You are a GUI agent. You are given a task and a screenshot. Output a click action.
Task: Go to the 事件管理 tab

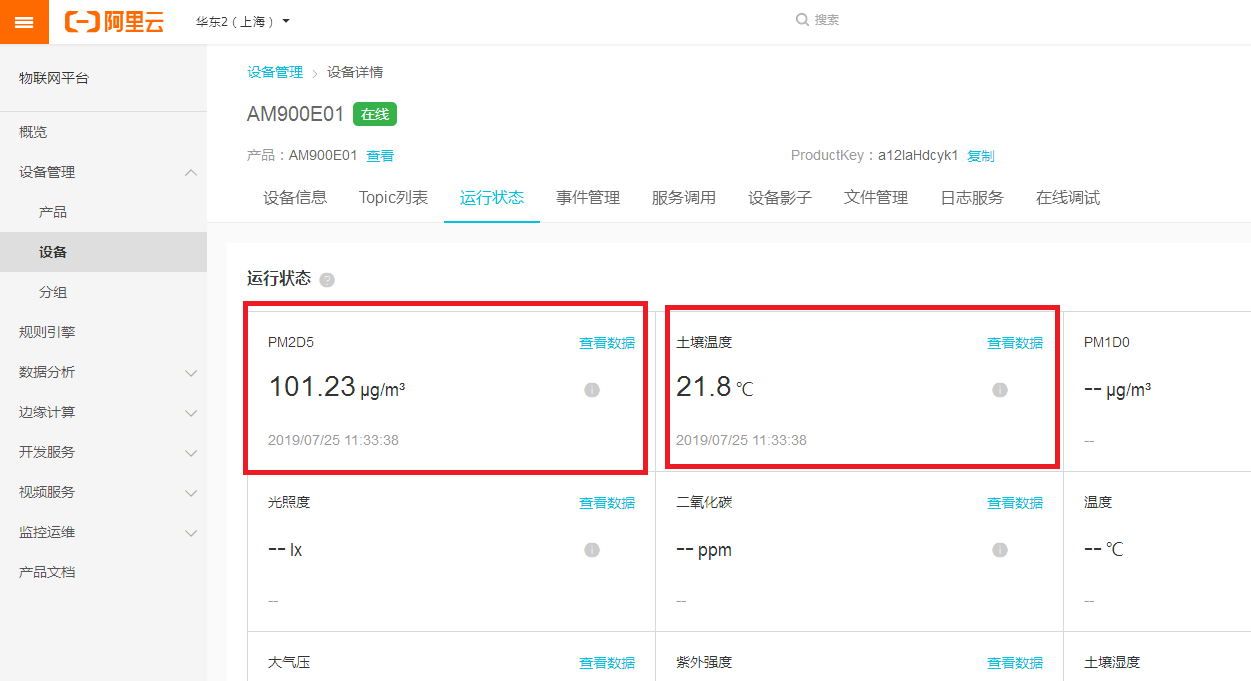tap(588, 198)
